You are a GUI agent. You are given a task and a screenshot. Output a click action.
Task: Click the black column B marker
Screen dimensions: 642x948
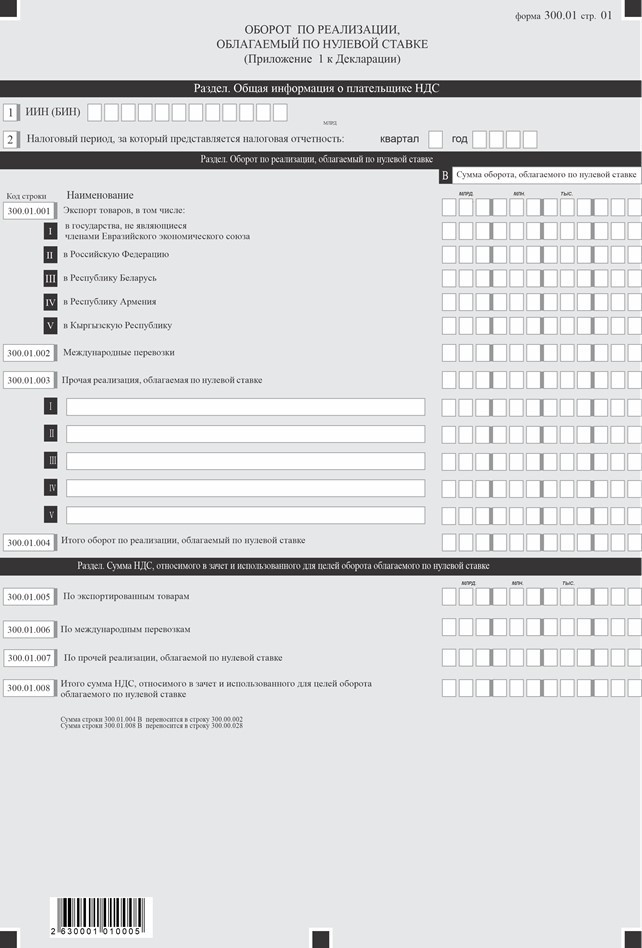[445, 176]
